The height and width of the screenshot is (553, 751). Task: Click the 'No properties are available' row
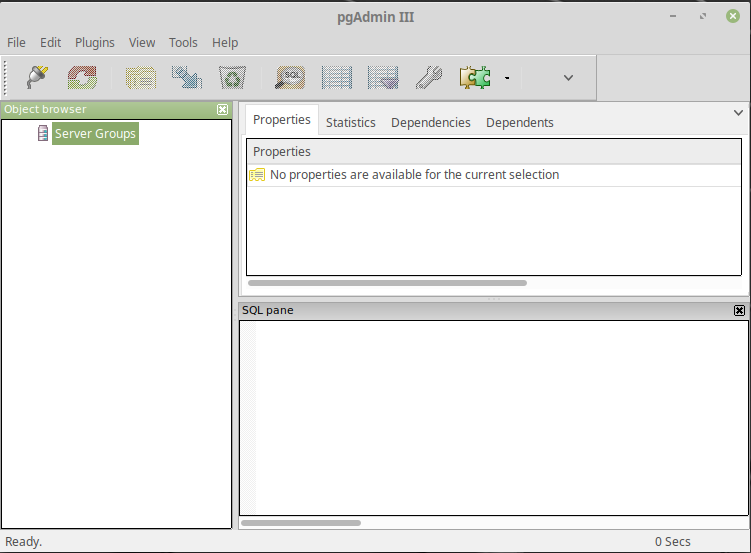point(494,175)
